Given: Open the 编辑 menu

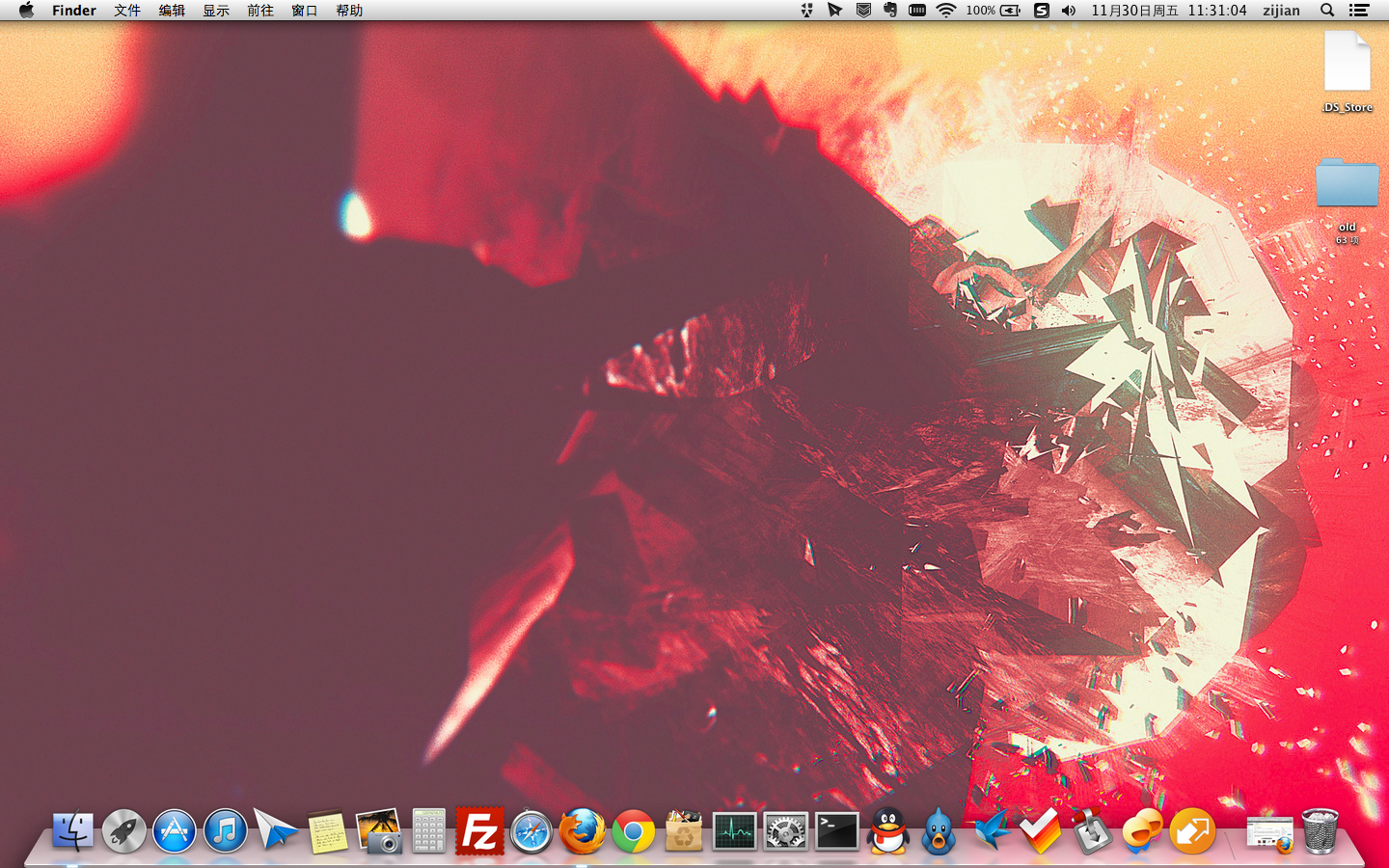Looking at the screenshot, I should point(172,11).
